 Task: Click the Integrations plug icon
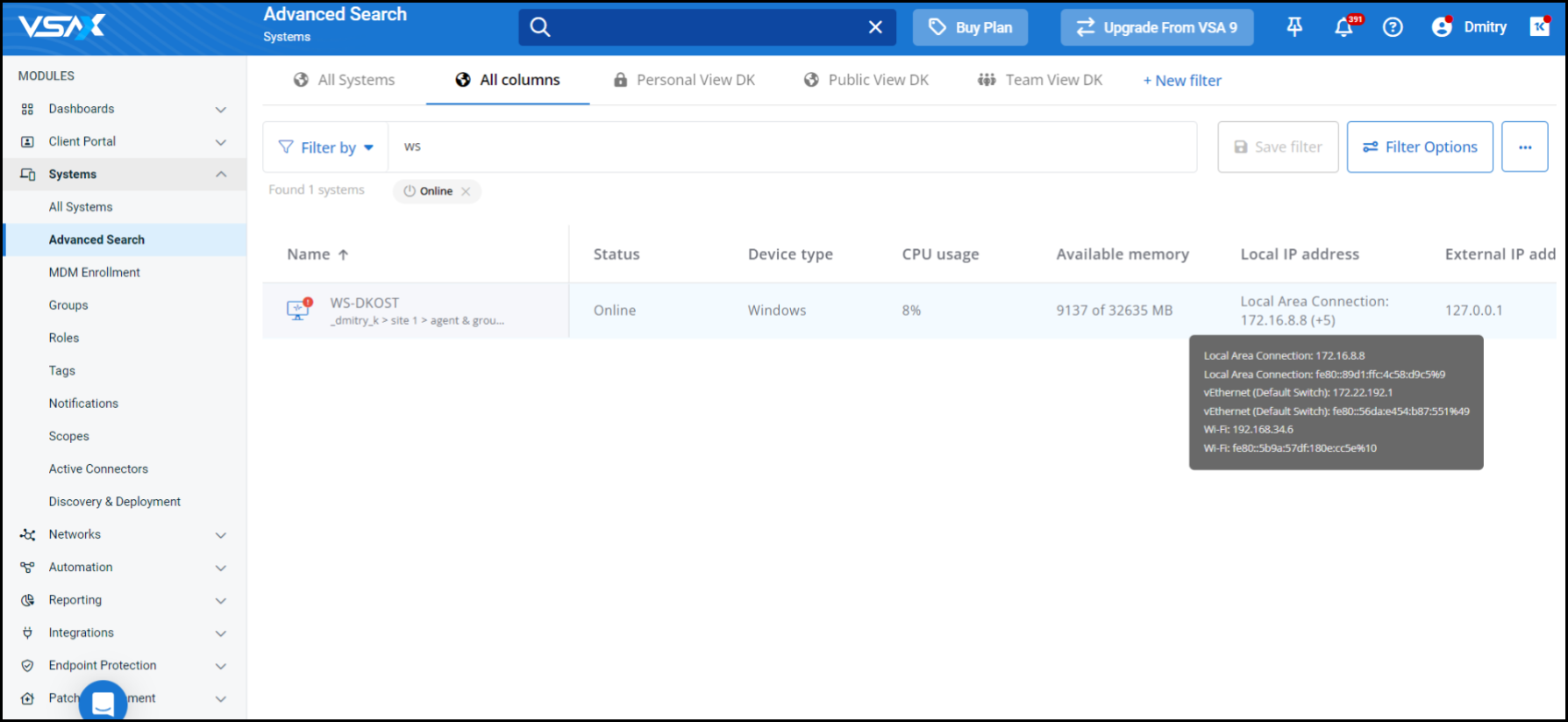[x=27, y=633]
